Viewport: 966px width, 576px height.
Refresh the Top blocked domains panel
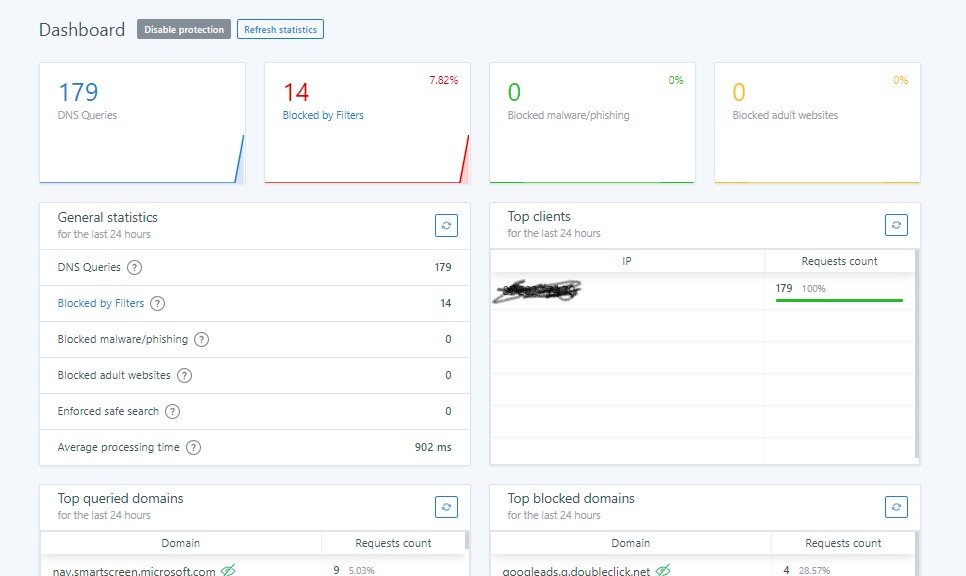(x=896, y=507)
